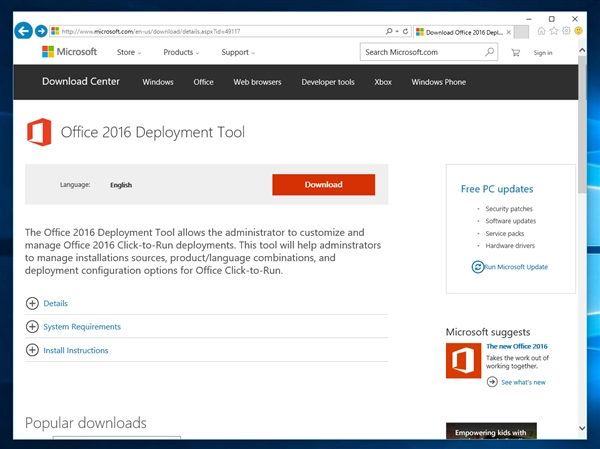Image resolution: width=600 pixels, height=449 pixels.
Task: Open a new blank tab button
Action: point(521,32)
